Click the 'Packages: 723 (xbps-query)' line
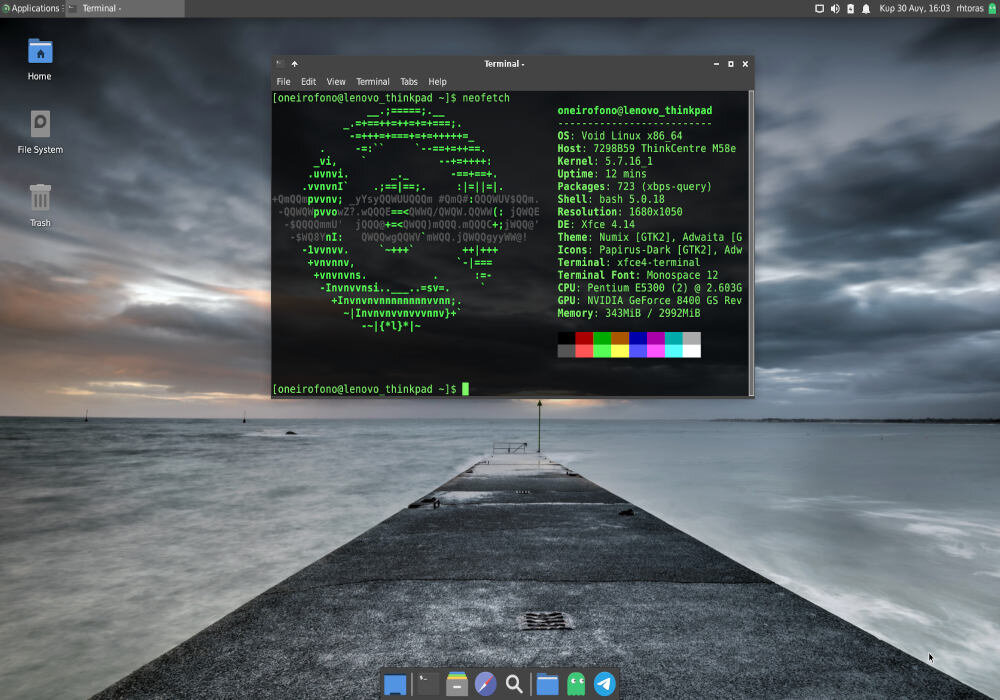 (x=634, y=187)
